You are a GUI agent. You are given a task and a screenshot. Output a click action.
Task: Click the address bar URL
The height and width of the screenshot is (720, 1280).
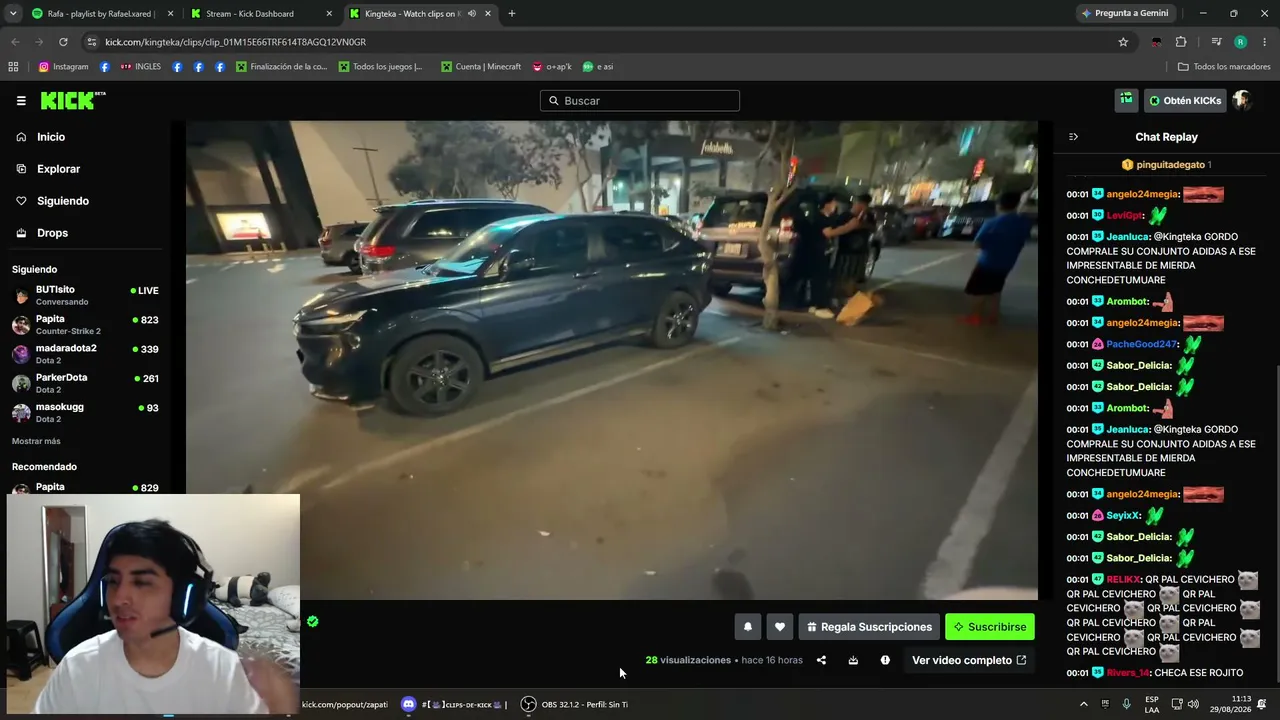(x=236, y=42)
